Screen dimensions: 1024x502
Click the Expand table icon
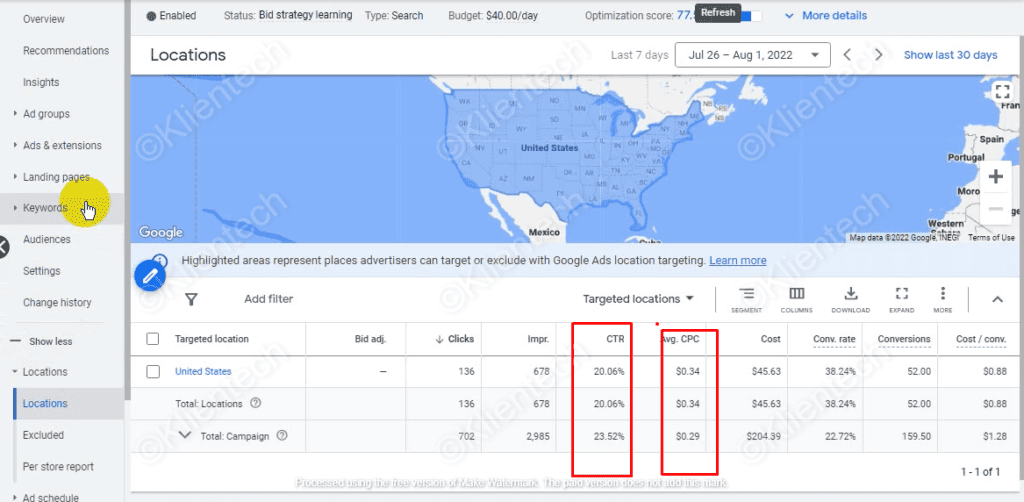(901, 298)
